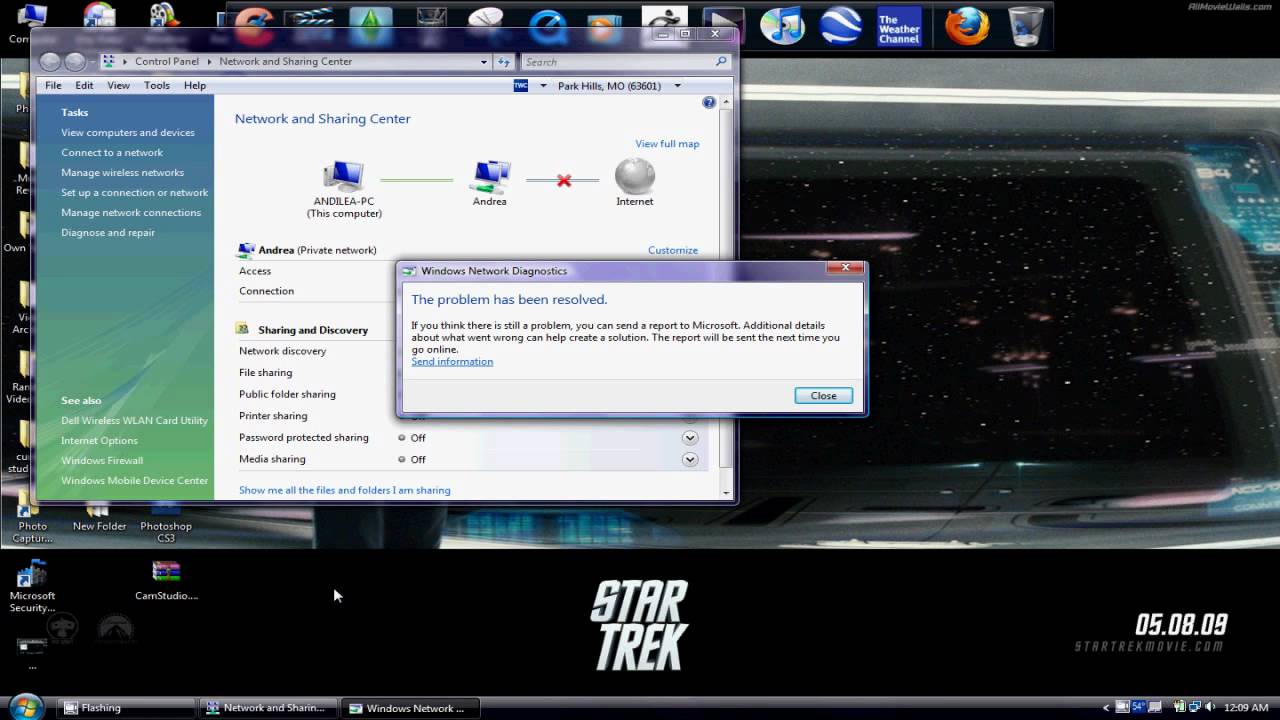Image resolution: width=1280 pixels, height=720 pixels.
Task: Open the Tools menu
Action: [x=157, y=86]
